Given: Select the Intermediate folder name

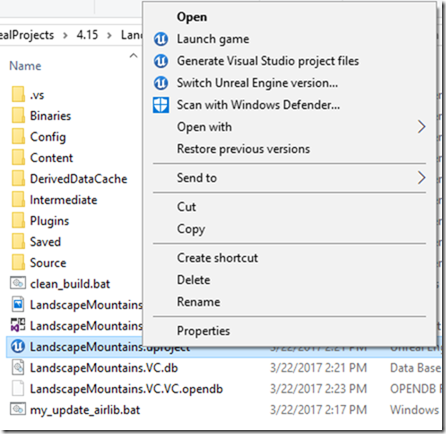Looking at the screenshot, I should [x=64, y=200].
